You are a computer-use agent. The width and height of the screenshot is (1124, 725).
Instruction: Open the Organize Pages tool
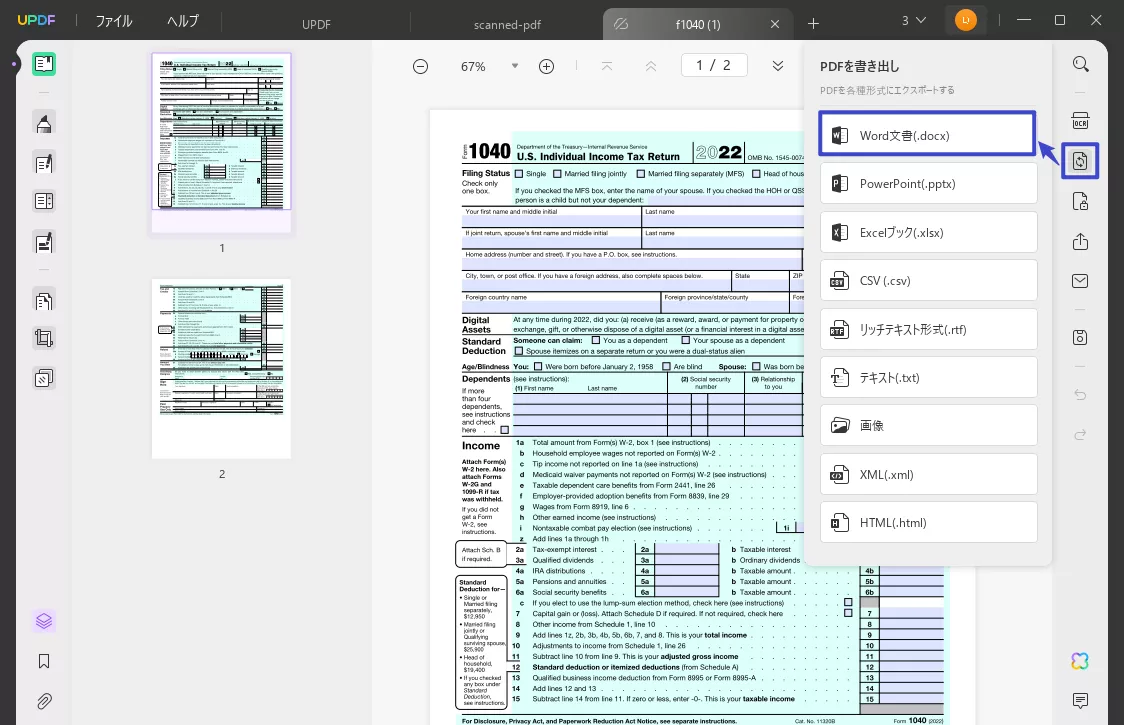[x=44, y=201]
